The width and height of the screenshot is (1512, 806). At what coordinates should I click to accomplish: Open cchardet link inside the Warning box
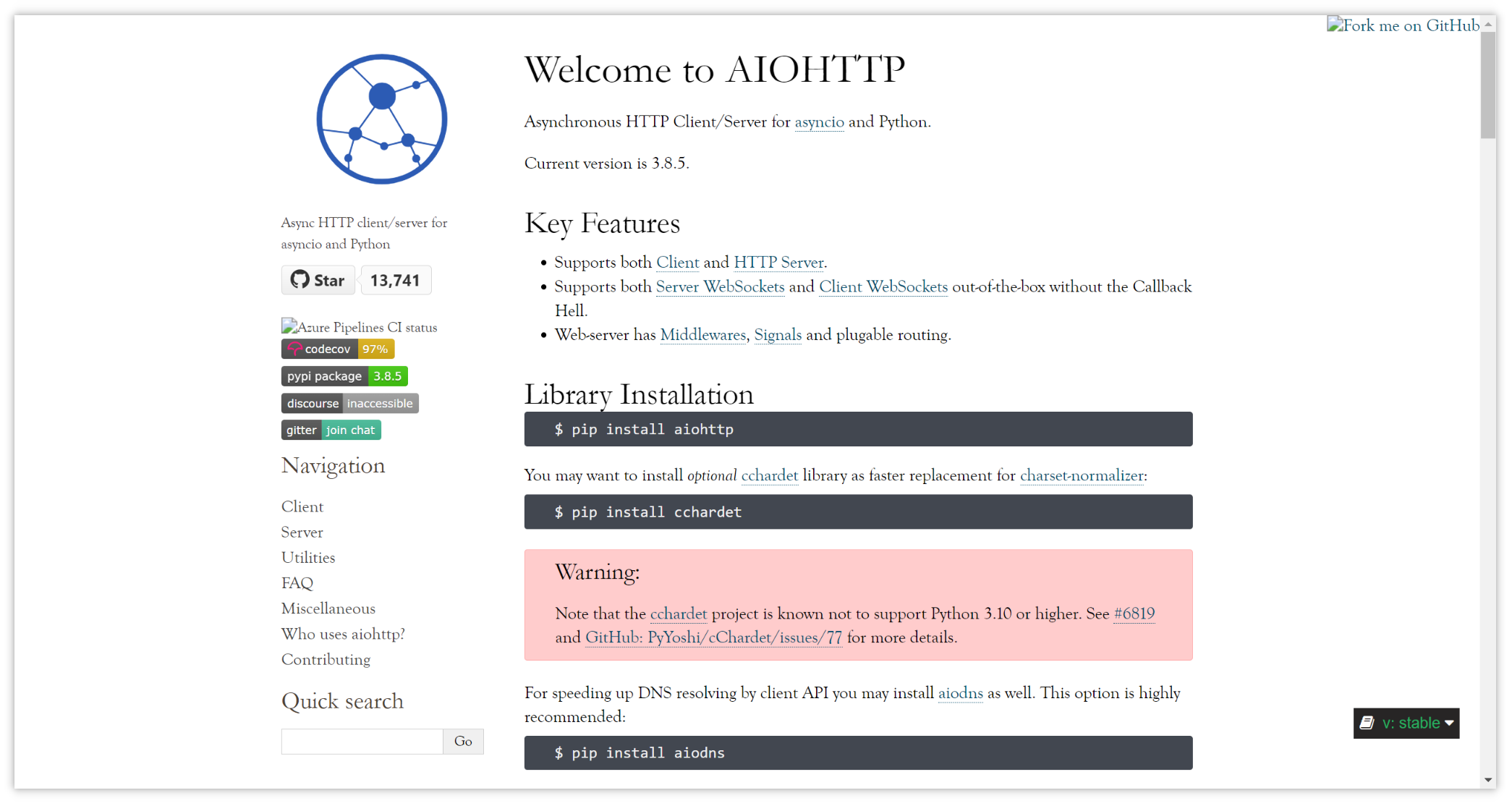[679, 614]
